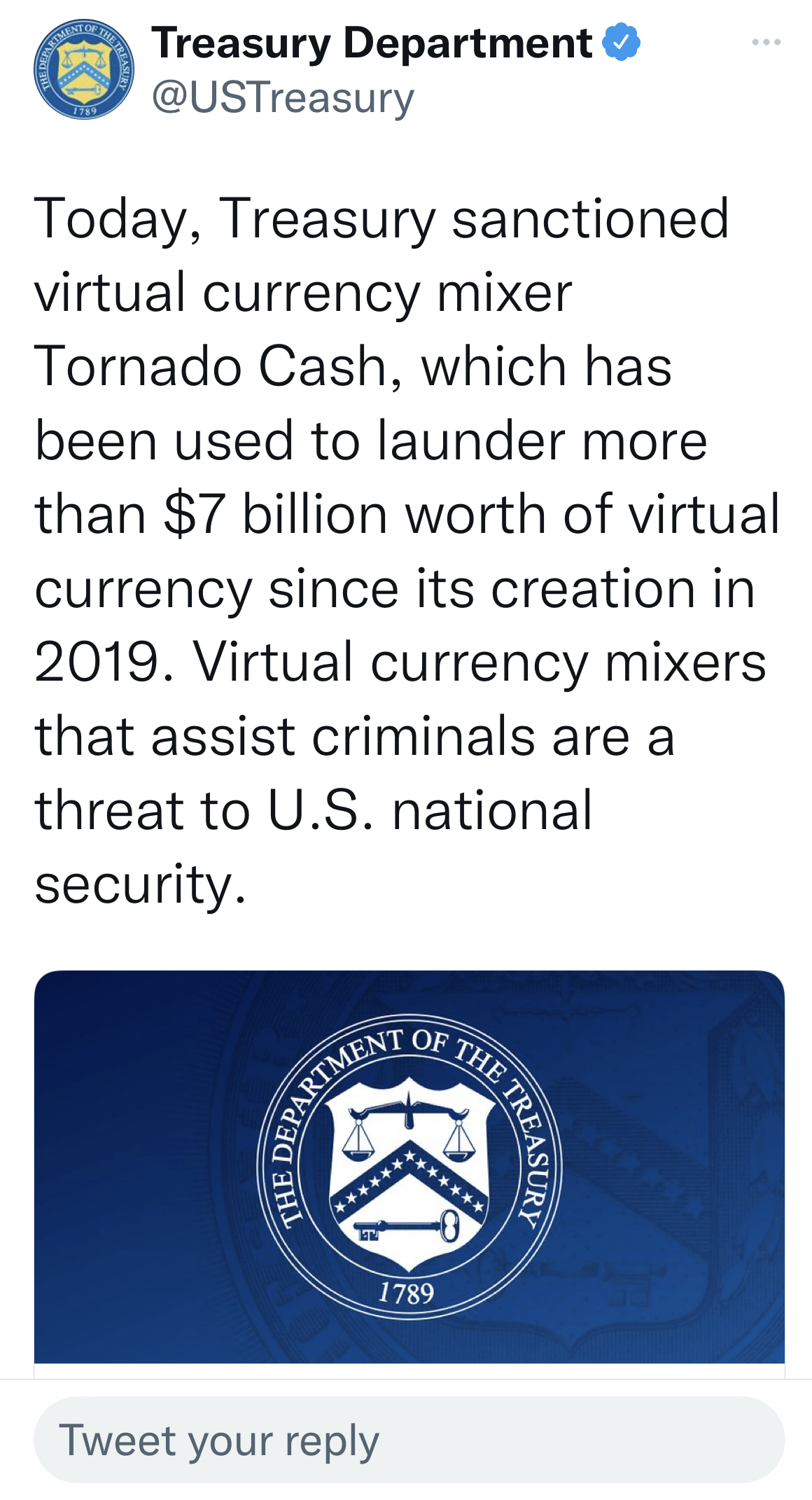Click the 1789 text on the profile avatar

pyautogui.click(x=84, y=111)
